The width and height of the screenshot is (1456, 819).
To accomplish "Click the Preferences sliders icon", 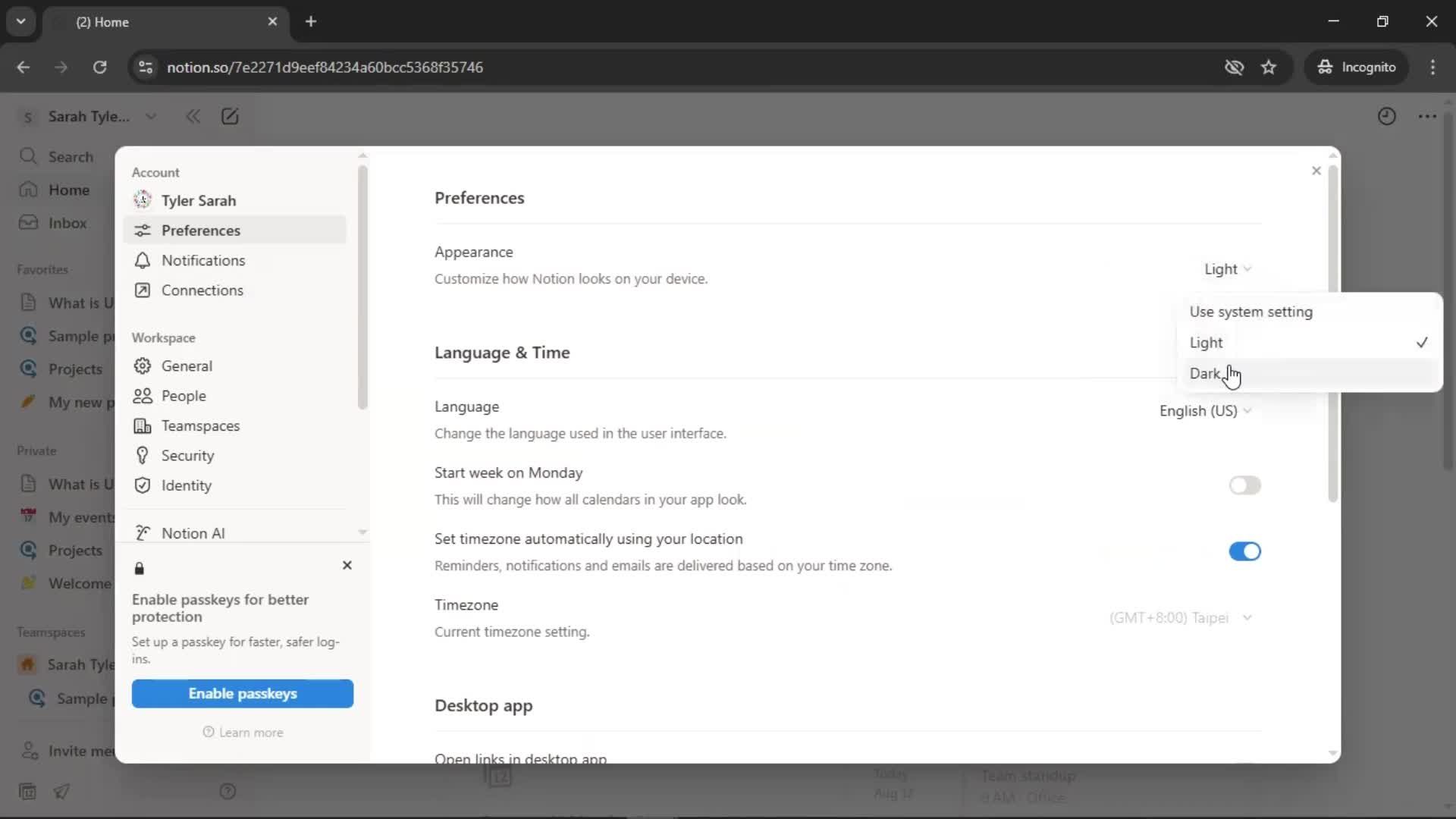I will pos(142,231).
